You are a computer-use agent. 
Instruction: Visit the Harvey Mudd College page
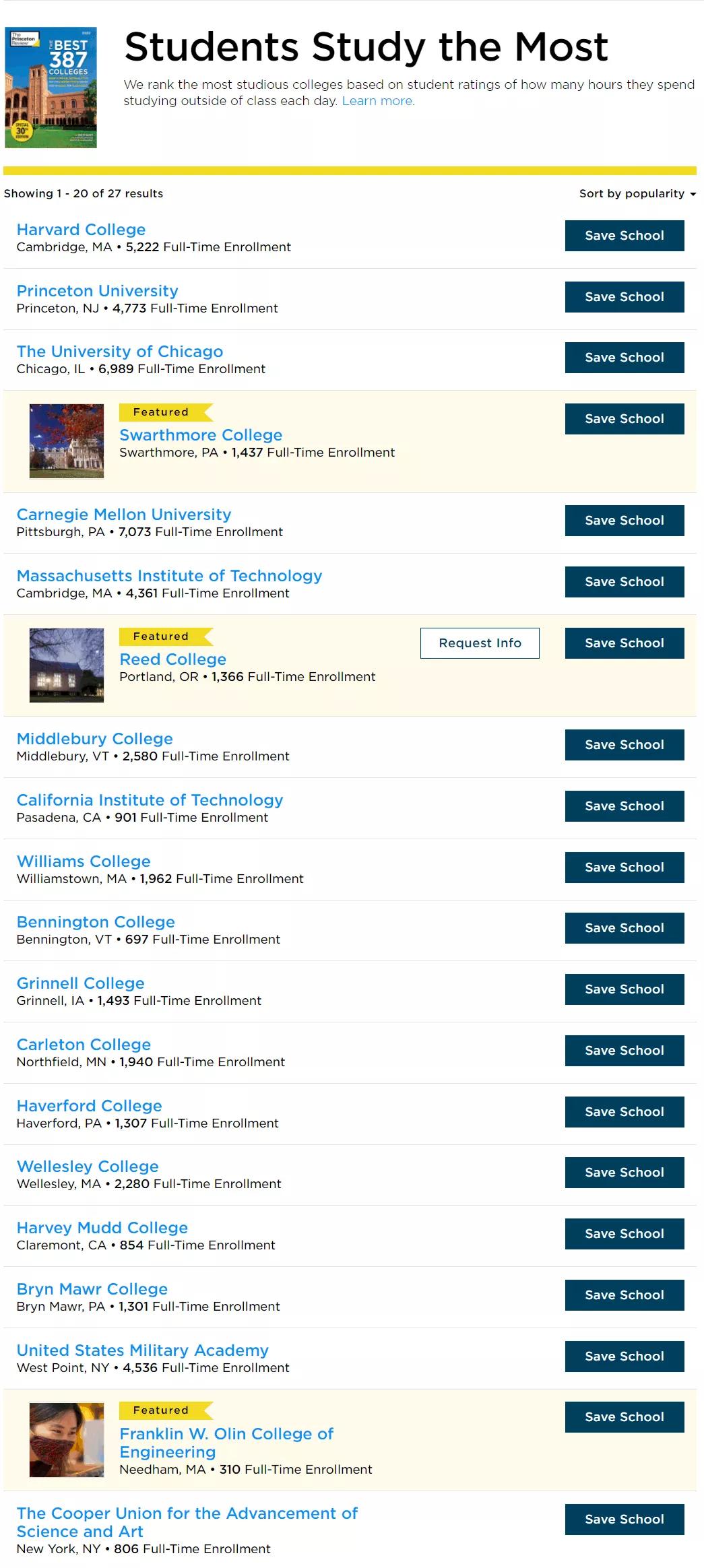102,1228
